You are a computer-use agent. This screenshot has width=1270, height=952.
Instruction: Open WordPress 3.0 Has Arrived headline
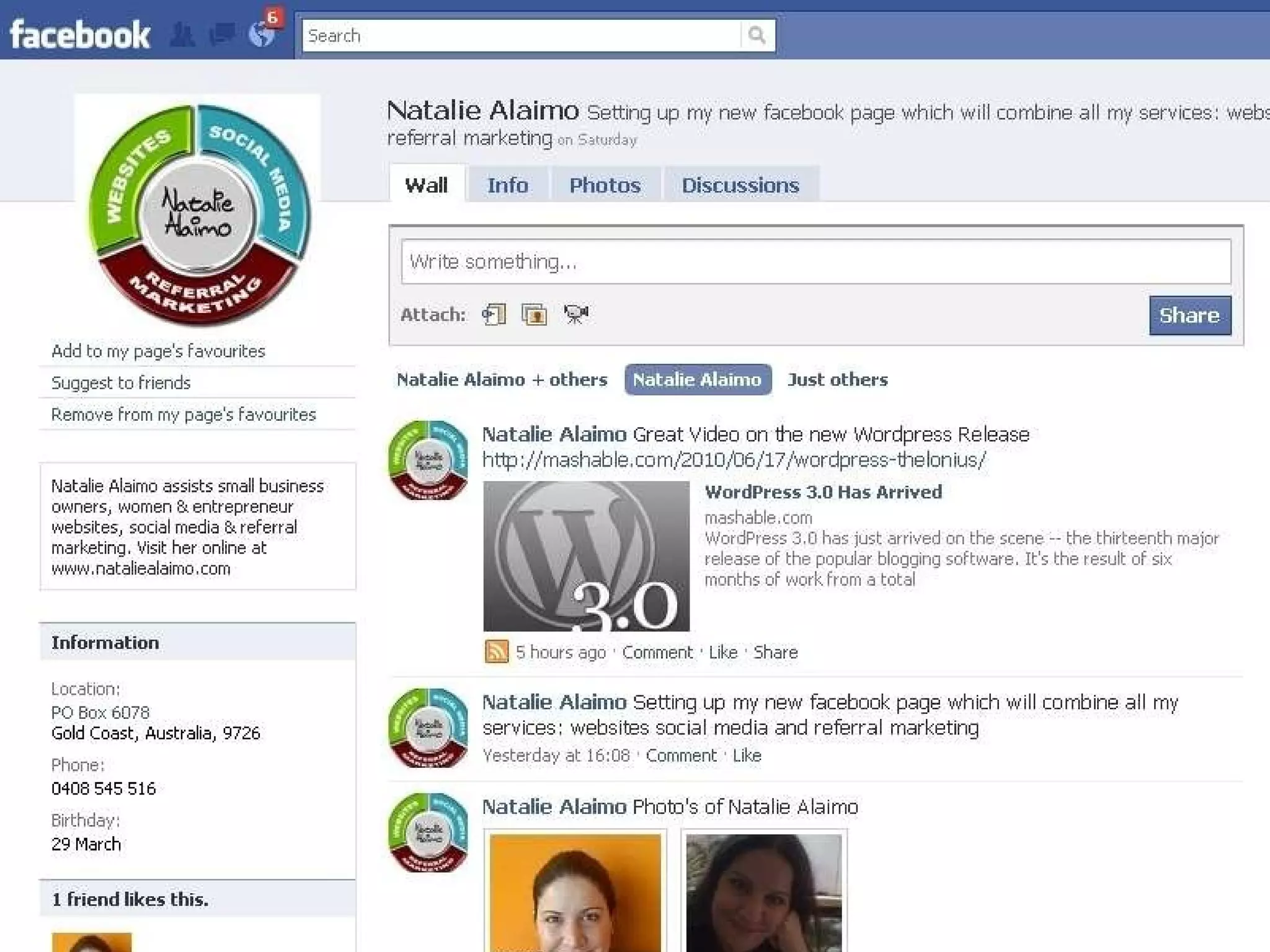pos(824,492)
